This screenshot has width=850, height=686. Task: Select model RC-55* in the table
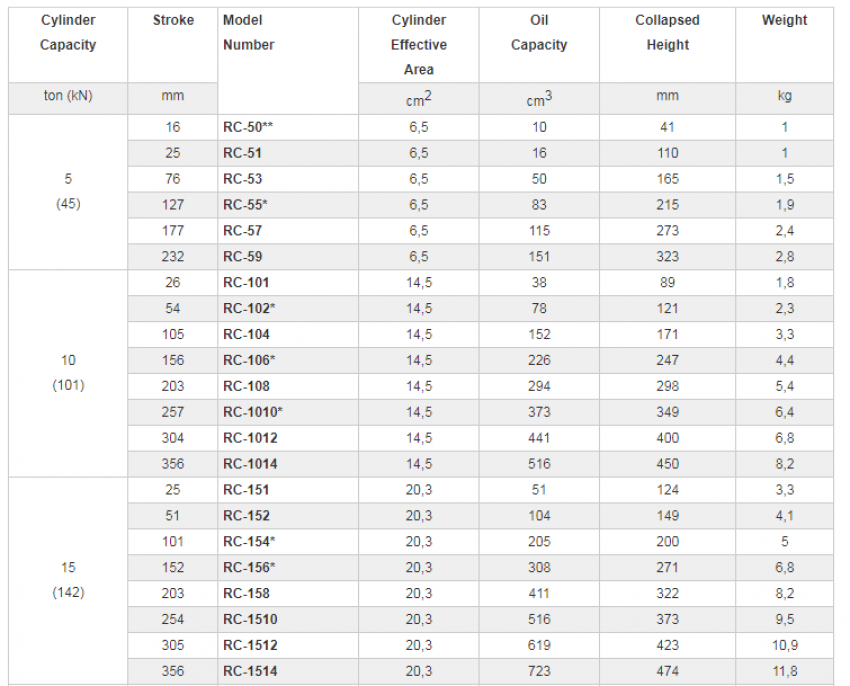[x=245, y=205]
